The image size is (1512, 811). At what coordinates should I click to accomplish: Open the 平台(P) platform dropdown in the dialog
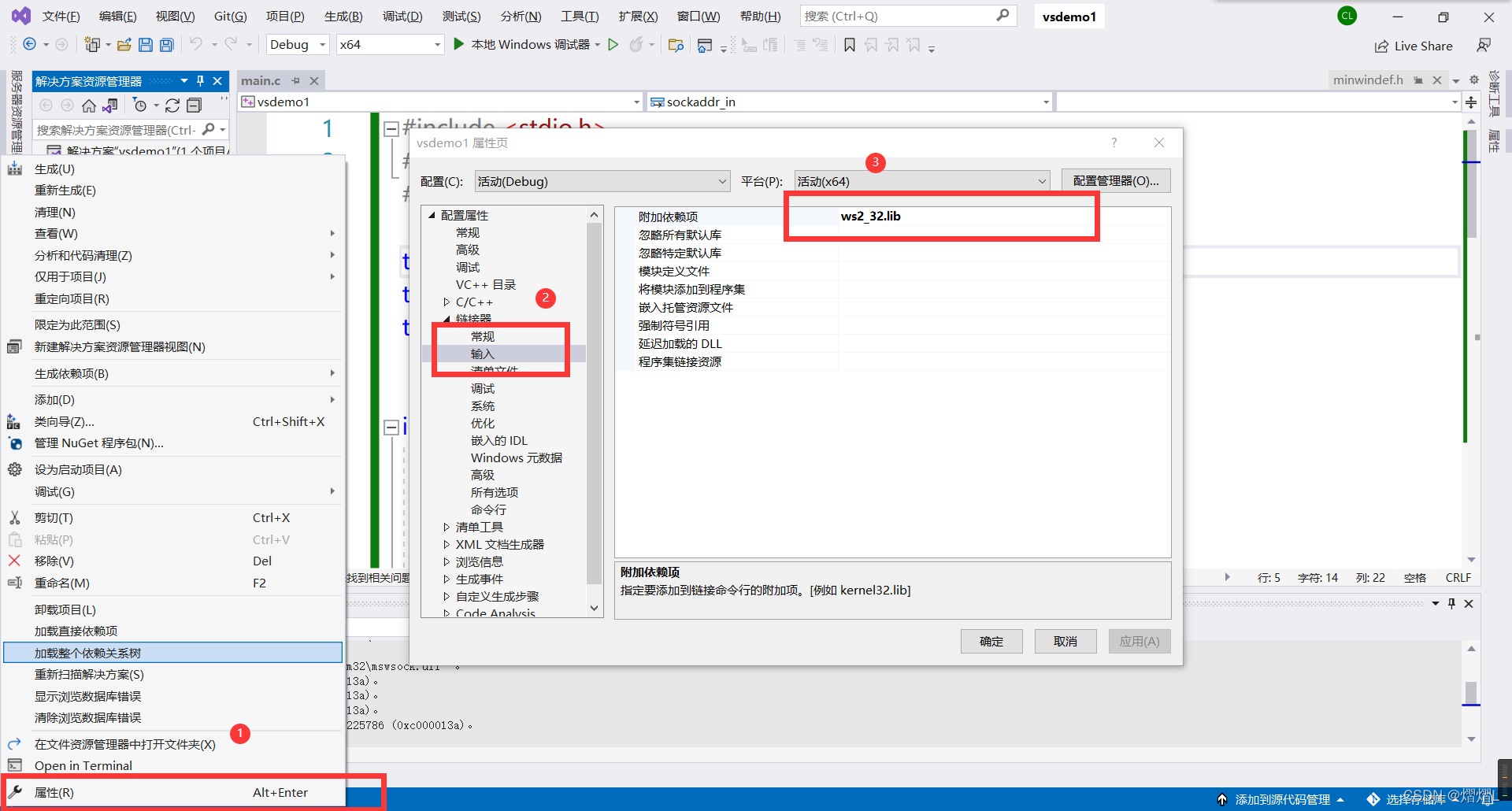tap(922, 181)
